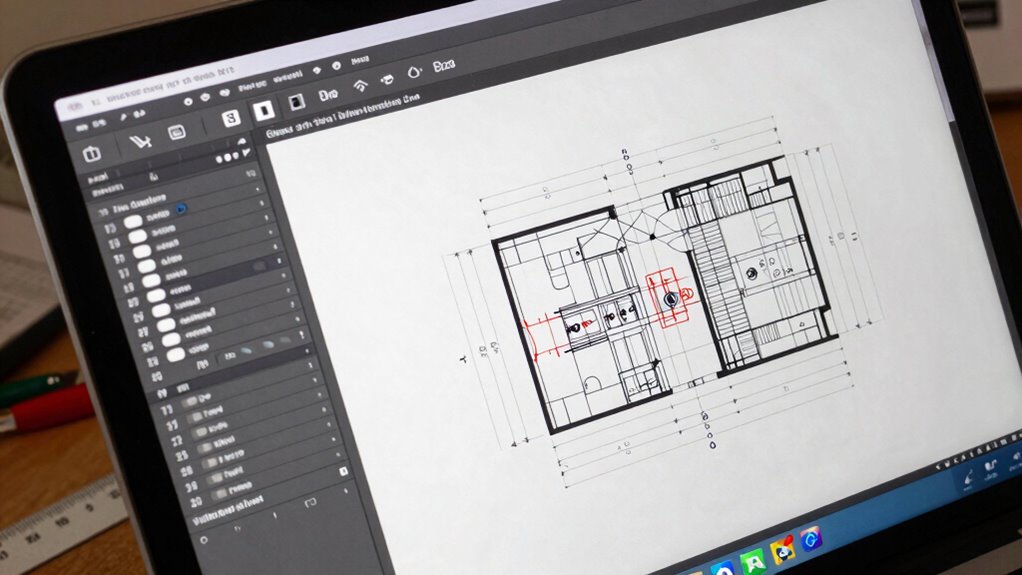Click the trash bin icon in left panel

tap(91, 154)
